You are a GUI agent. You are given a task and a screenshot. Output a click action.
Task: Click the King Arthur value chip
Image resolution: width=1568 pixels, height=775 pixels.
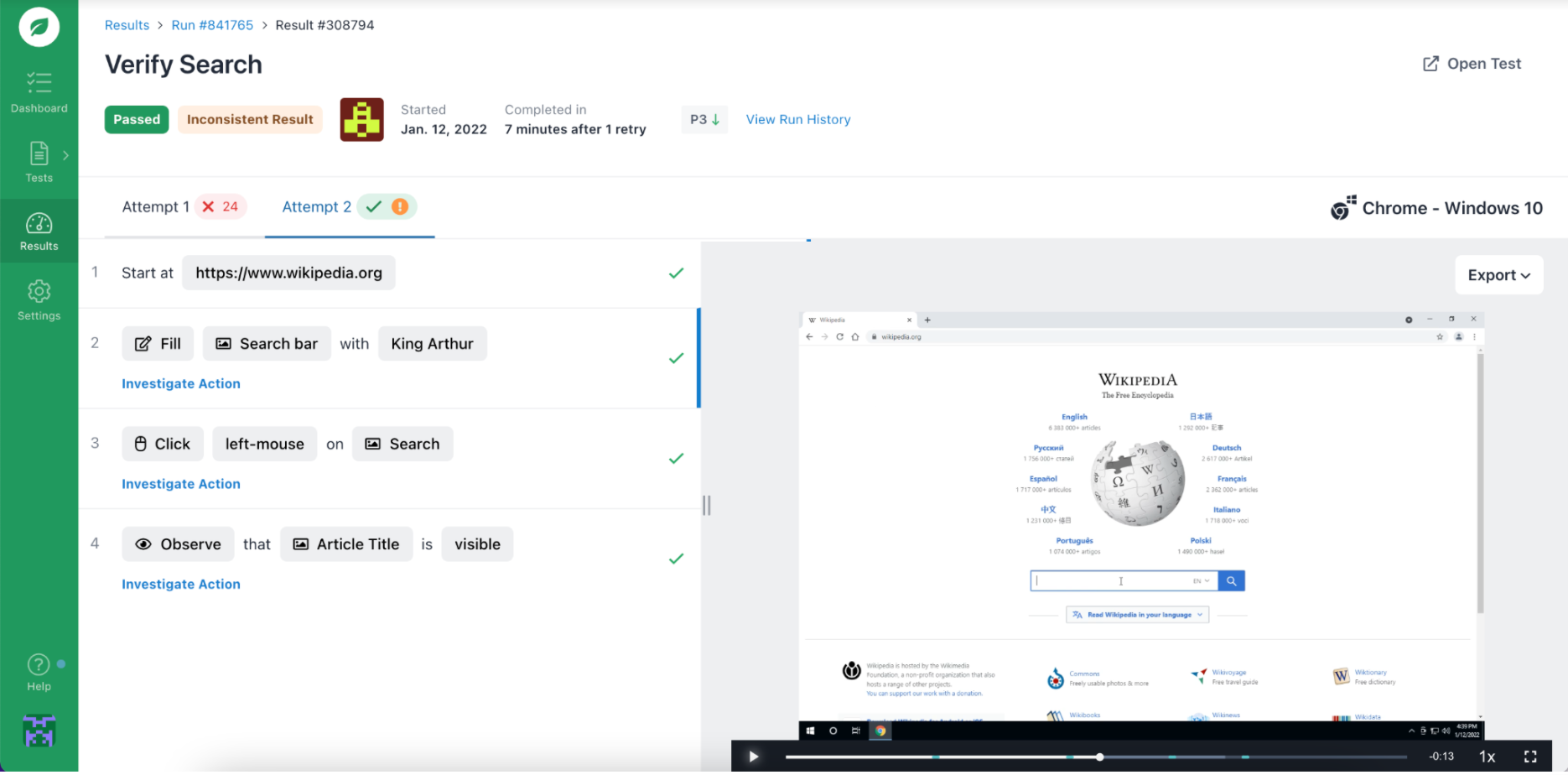tap(433, 344)
